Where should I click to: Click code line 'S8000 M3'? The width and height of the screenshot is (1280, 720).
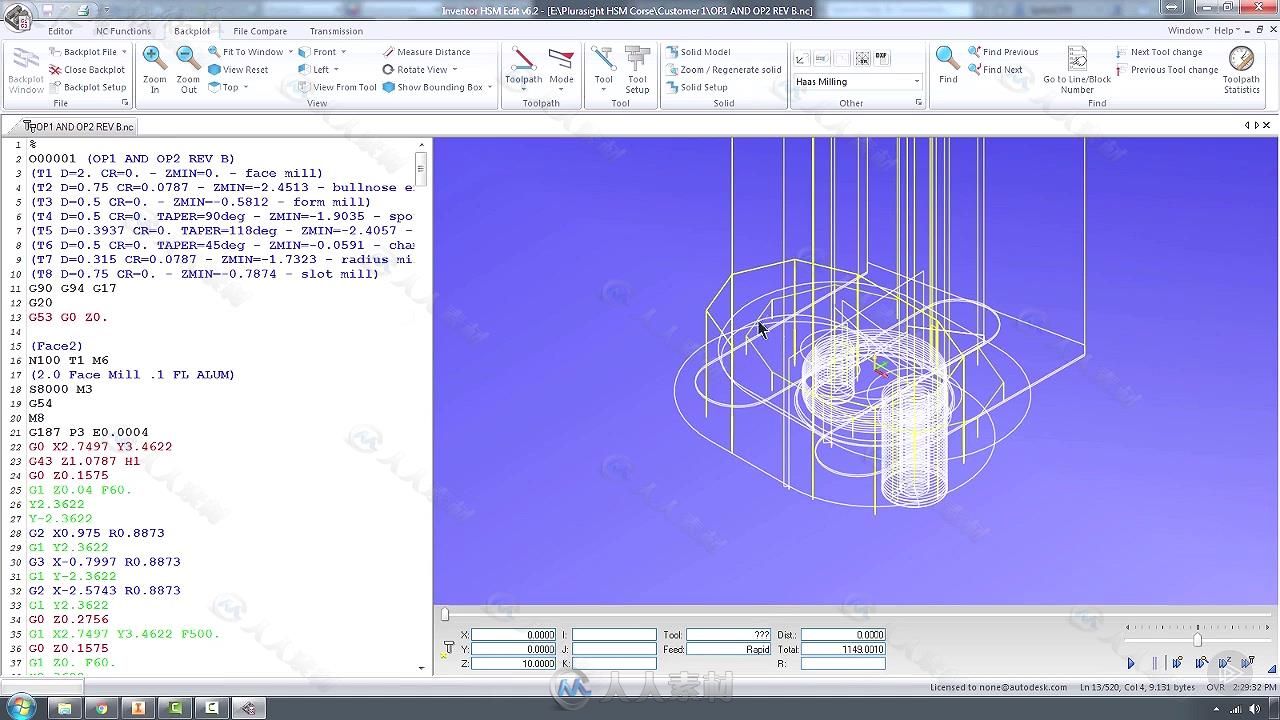[60, 389]
